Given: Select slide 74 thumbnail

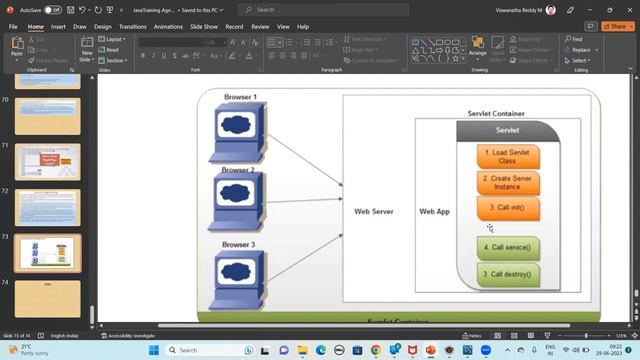Looking at the screenshot, I should (48, 299).
